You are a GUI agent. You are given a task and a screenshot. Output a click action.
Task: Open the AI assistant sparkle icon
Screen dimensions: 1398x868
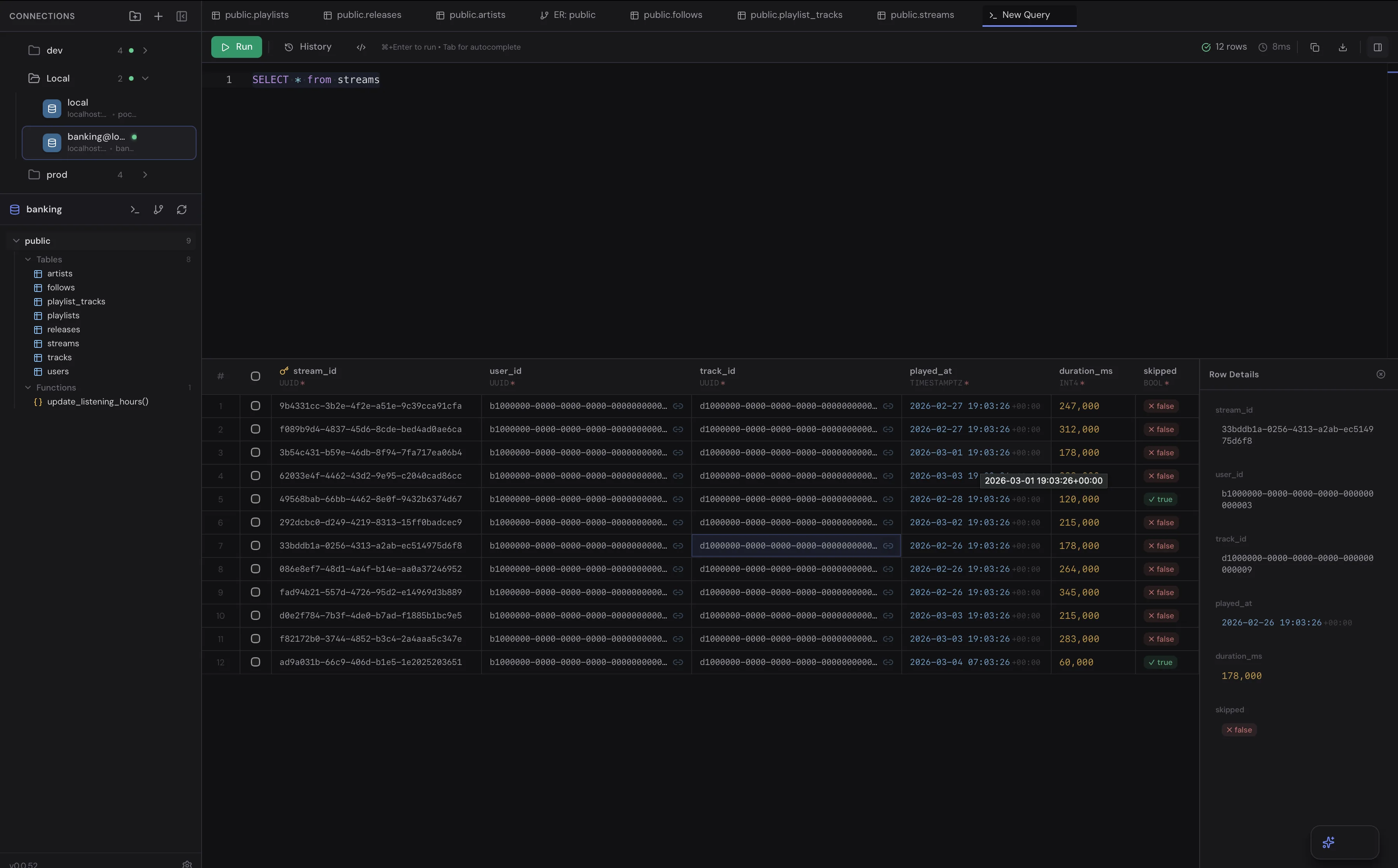click(1328, 842)
